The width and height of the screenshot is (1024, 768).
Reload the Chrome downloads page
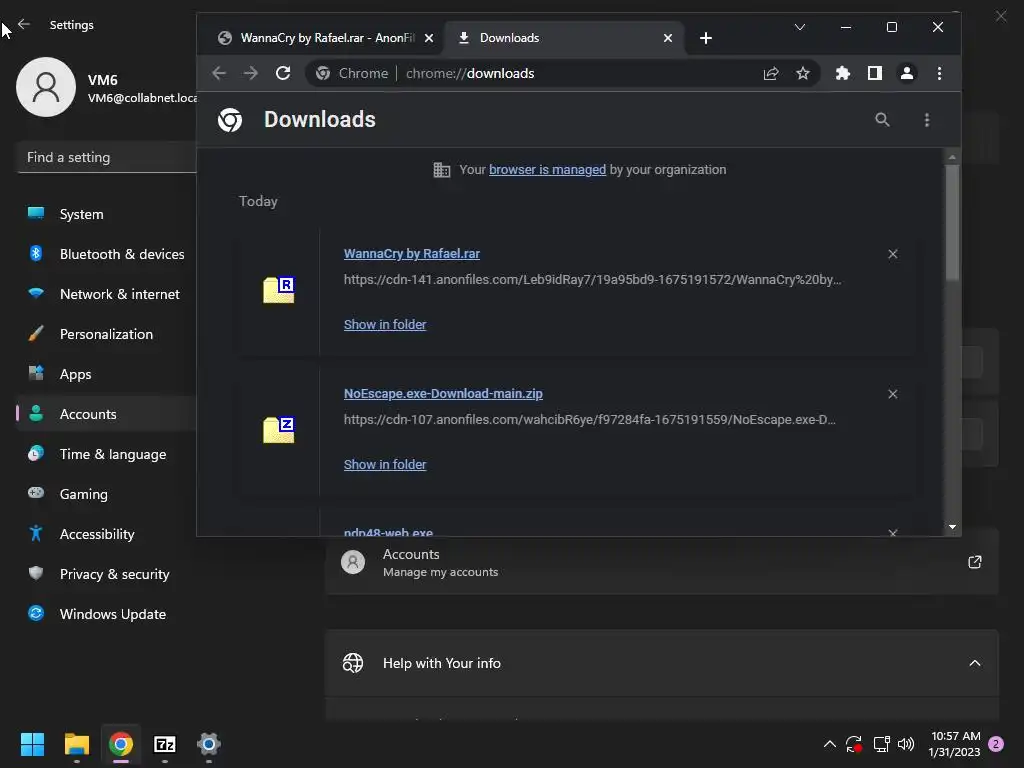coord(283,73)
